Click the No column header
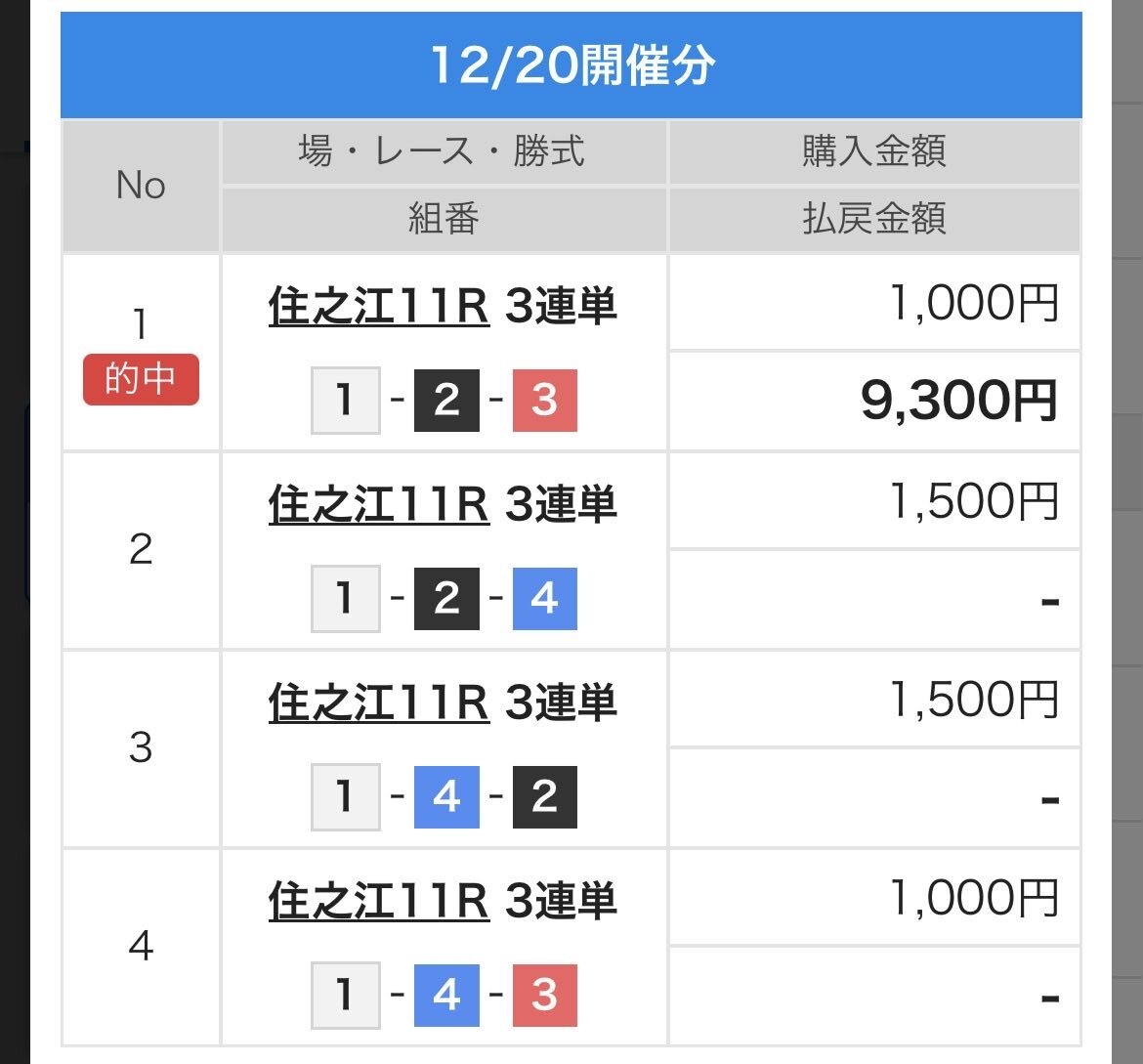 click(141, 186)
